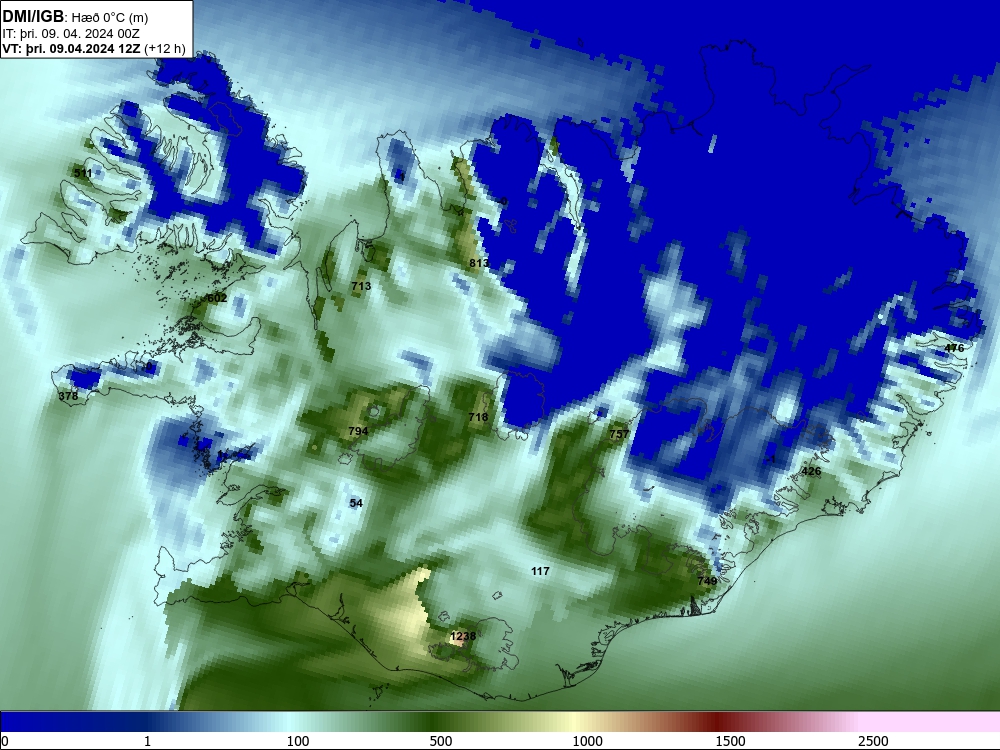Select the 813 value label
Image resolution: width=1000 pixels, height=750 pixels.
pos(479,263)
